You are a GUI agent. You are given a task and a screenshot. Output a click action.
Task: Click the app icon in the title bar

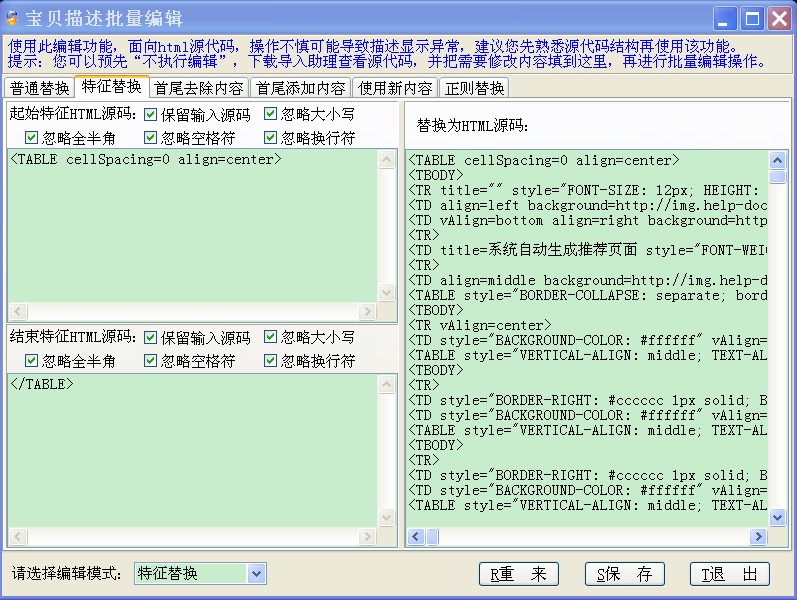coord(12,18)
